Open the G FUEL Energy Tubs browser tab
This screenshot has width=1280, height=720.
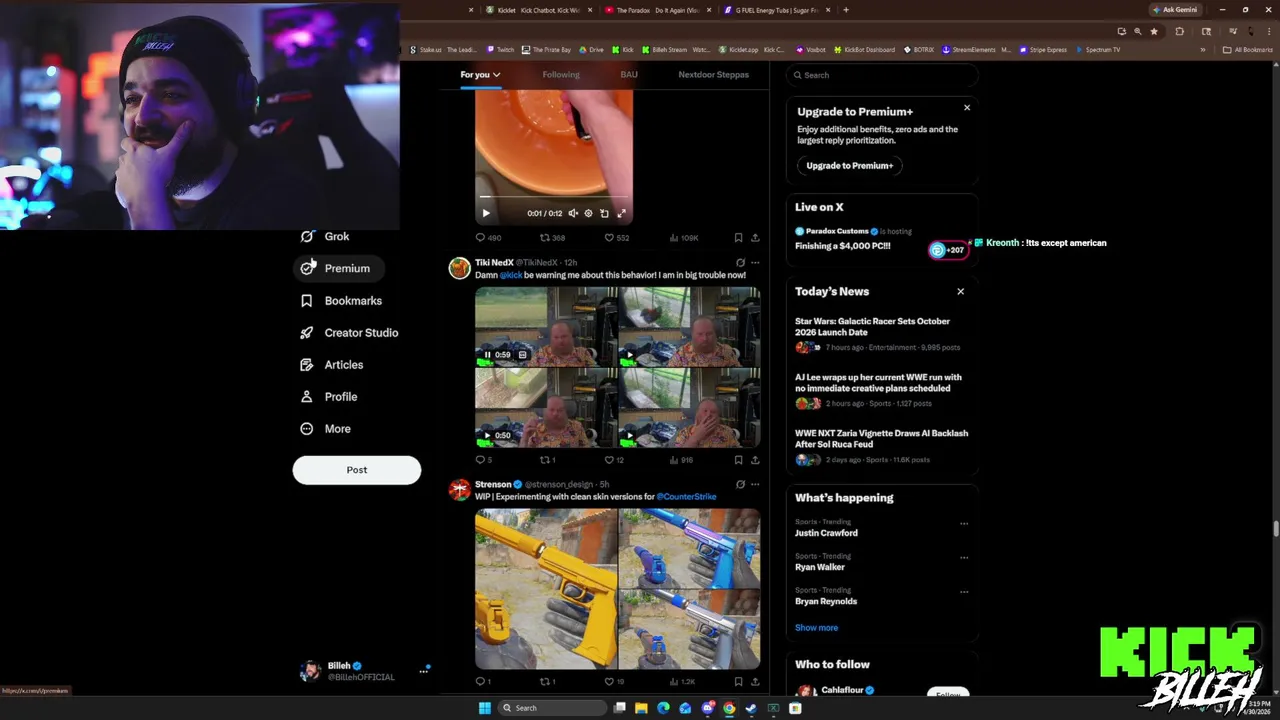777,10
